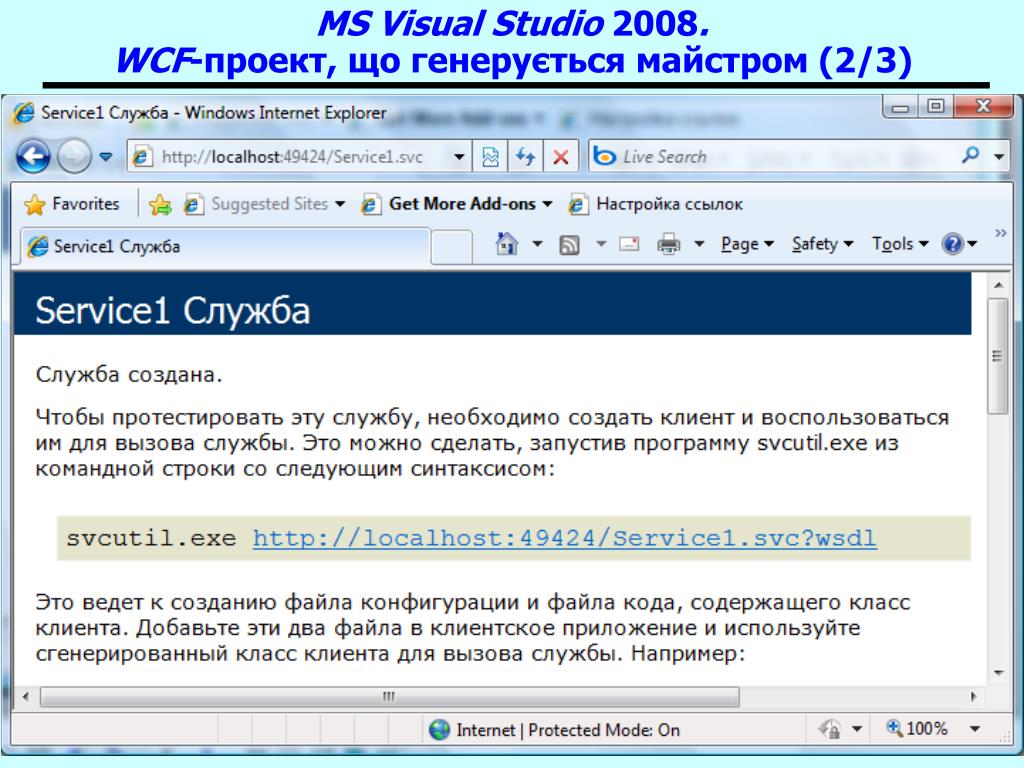Click the Service1 Служба page heading
Screen dimensions: 1024x768
(x=172, y=310)
